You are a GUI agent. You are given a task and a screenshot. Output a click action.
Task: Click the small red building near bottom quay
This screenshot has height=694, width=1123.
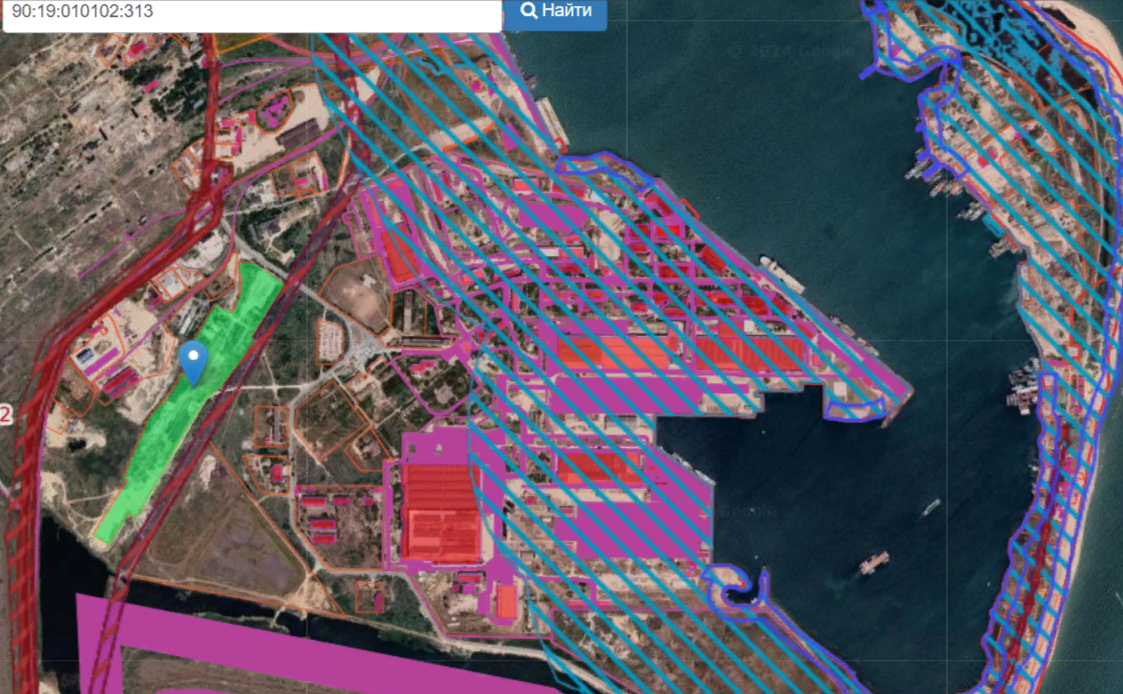[x=507, y=601]
